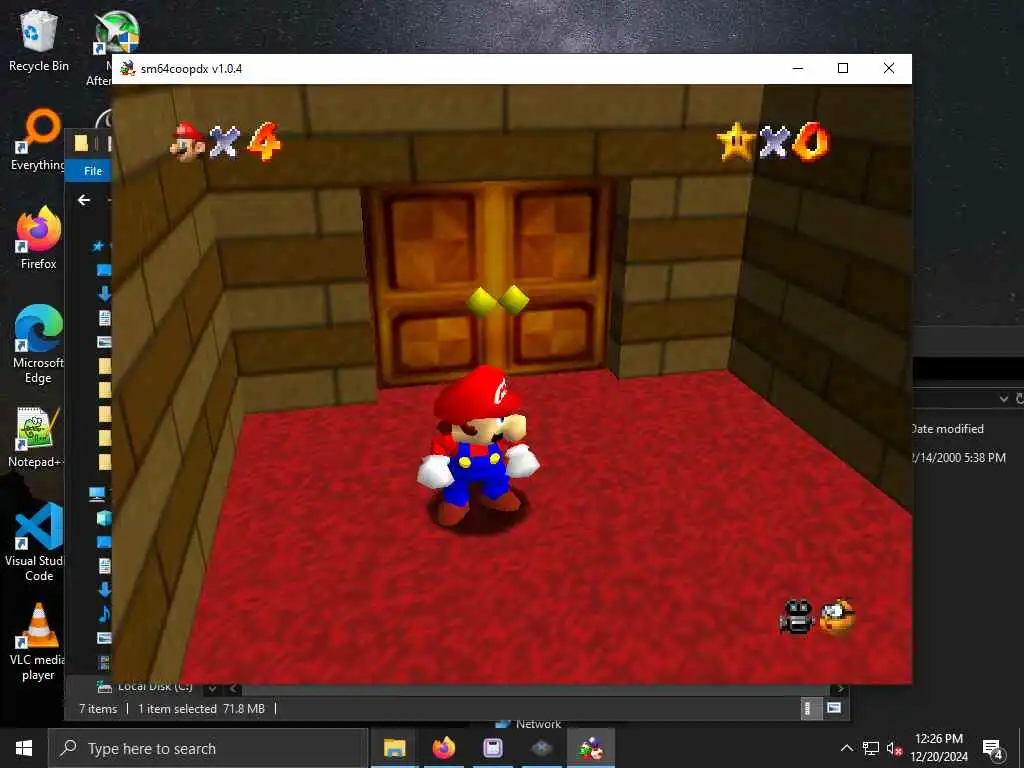The width and height of the screenshot is (1024, 768).
Task: Close the sm64coopdx window
Action: (x=889, y=69)
